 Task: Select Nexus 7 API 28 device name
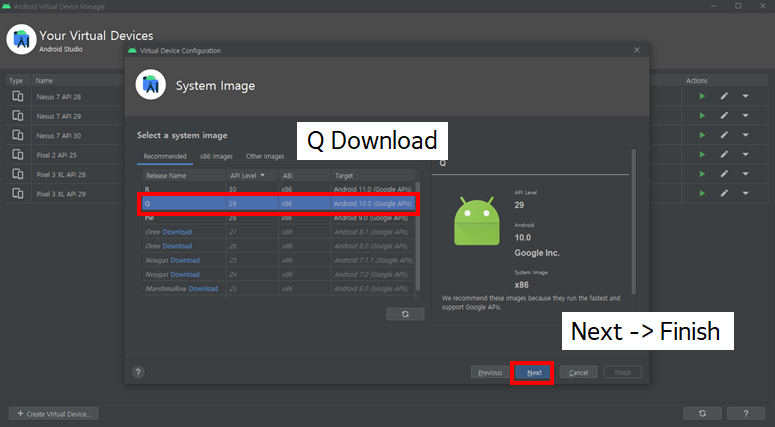click(x=58, y=97)
